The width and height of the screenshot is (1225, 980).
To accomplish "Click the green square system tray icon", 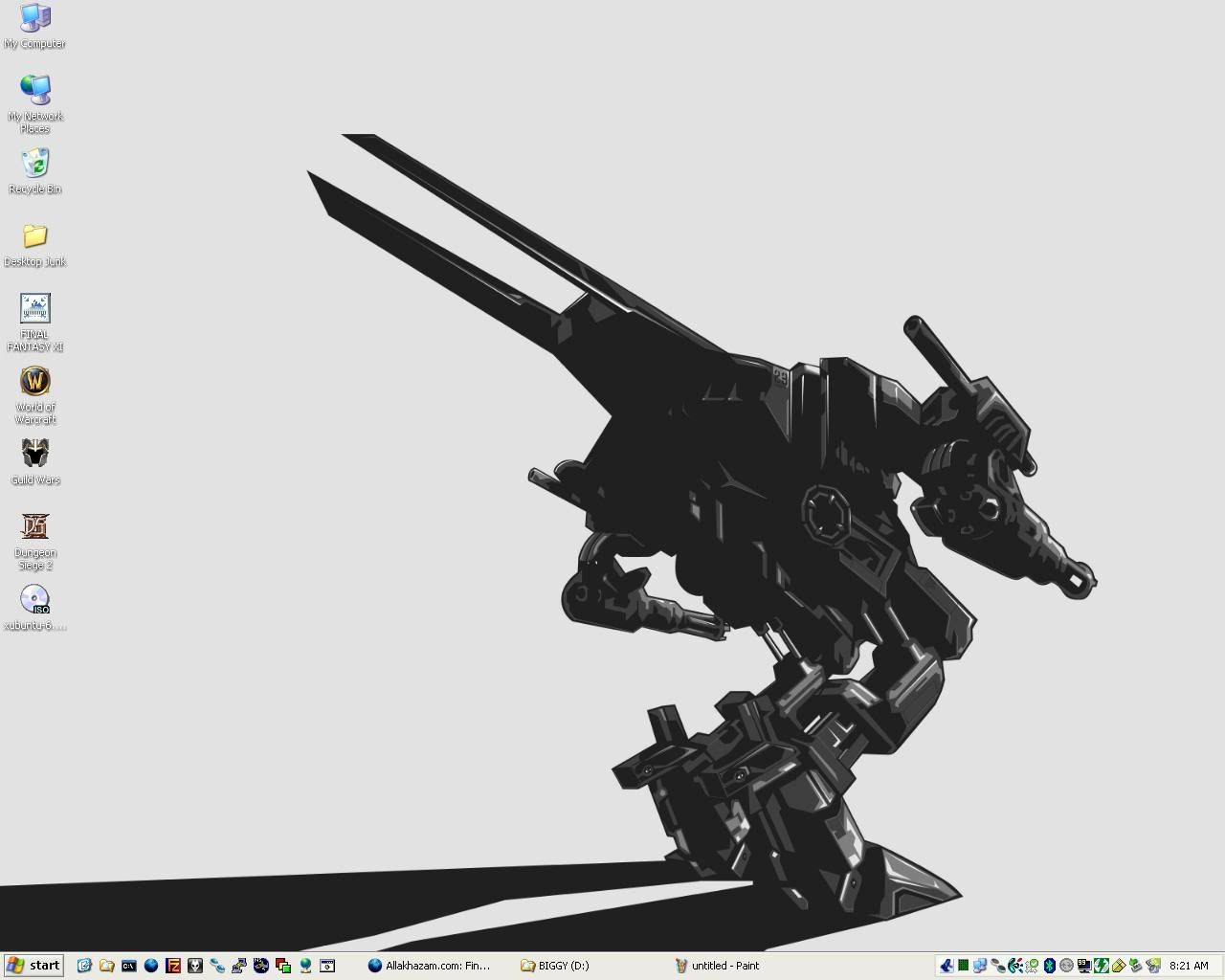I will [x=963, y=966].
